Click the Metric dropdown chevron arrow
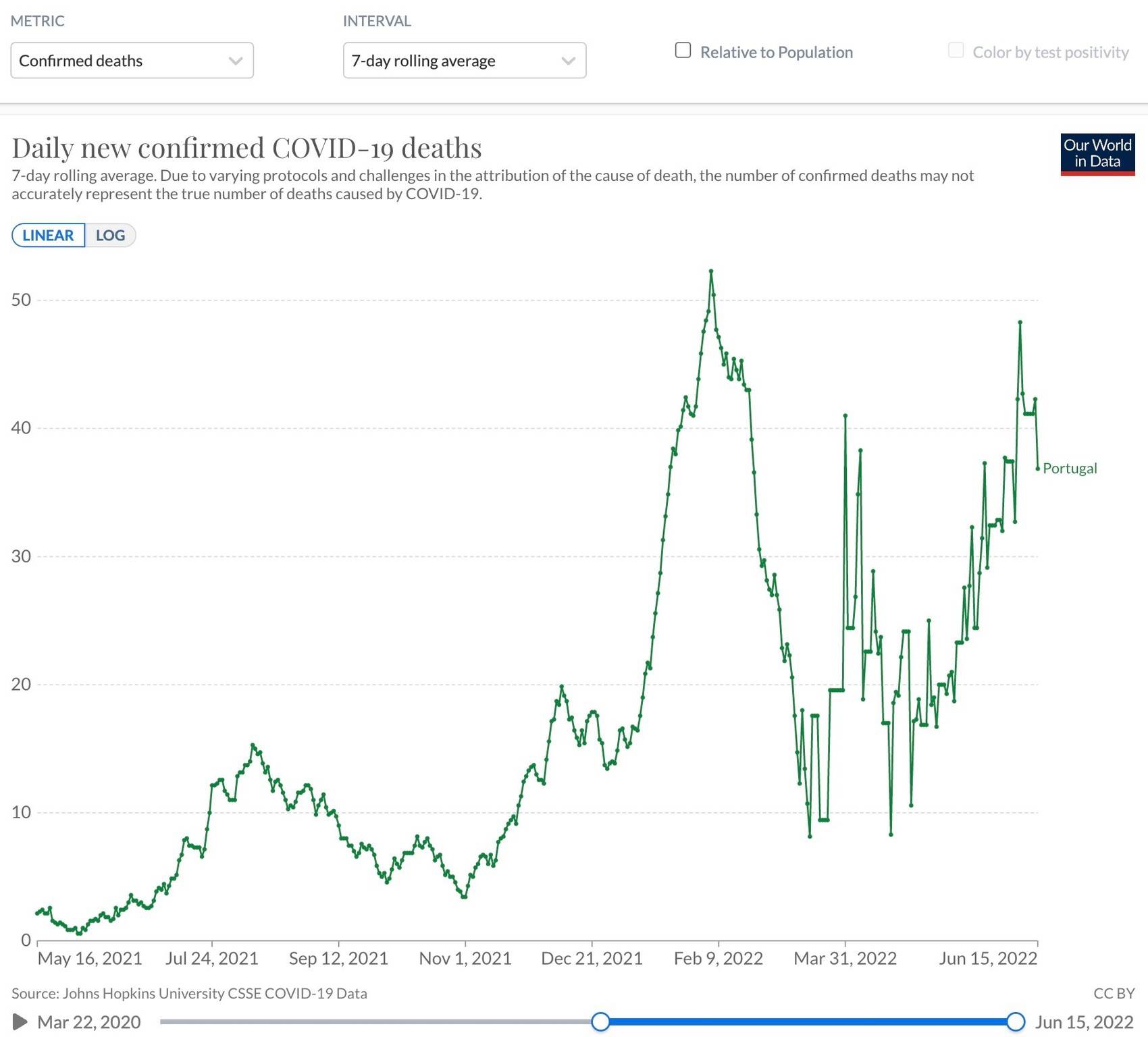The height and width of the screenshot is (1037, 1148). point(235,61)
